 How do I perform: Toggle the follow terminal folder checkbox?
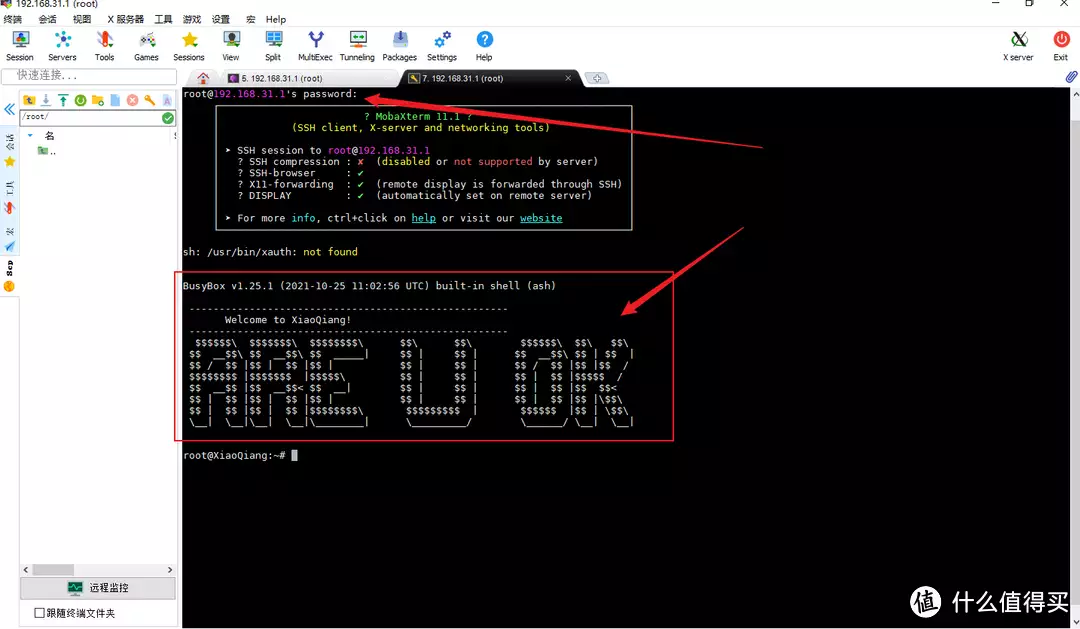[x=39, y=612]
